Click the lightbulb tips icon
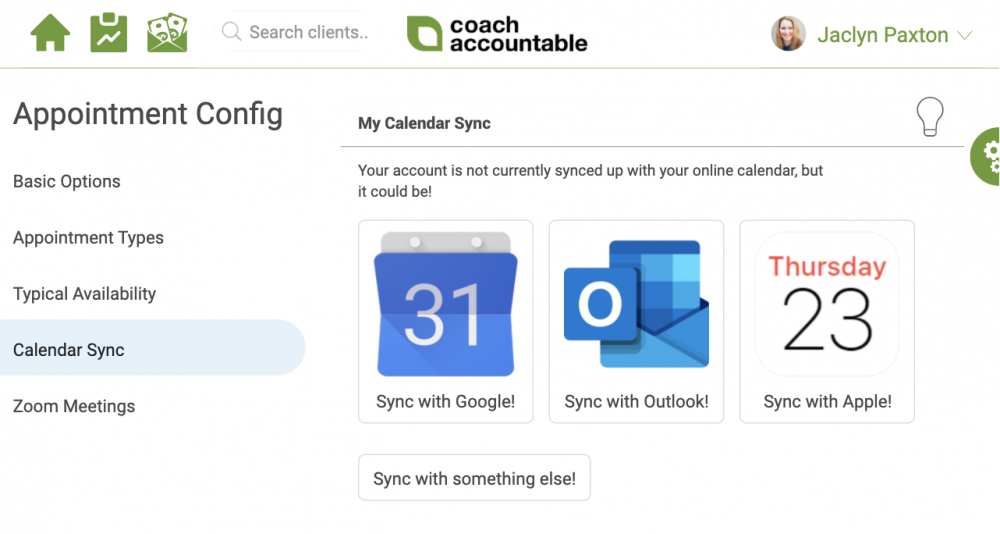 pos(930,117)
